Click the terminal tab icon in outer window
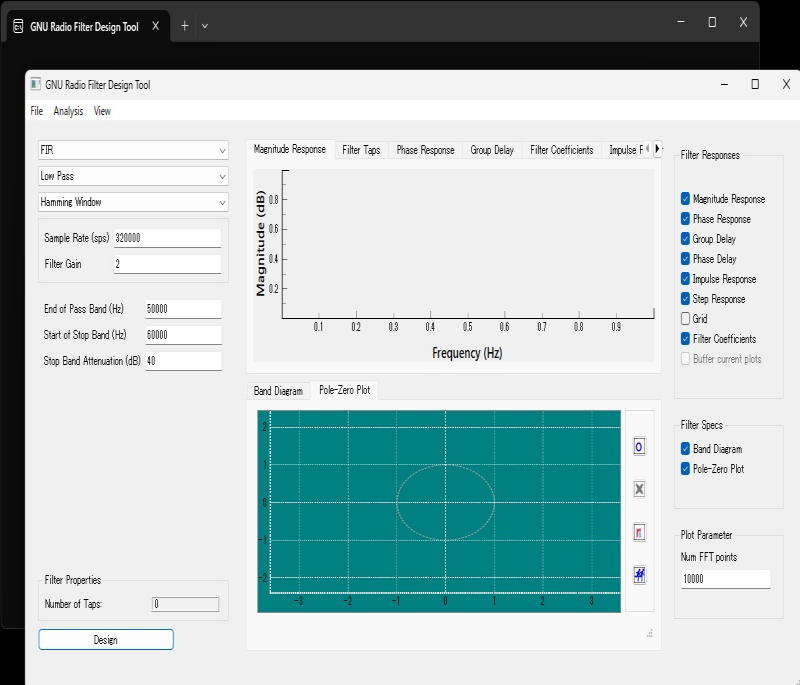Viewport: 800px width, 685px height. click(x=18, y=26)
